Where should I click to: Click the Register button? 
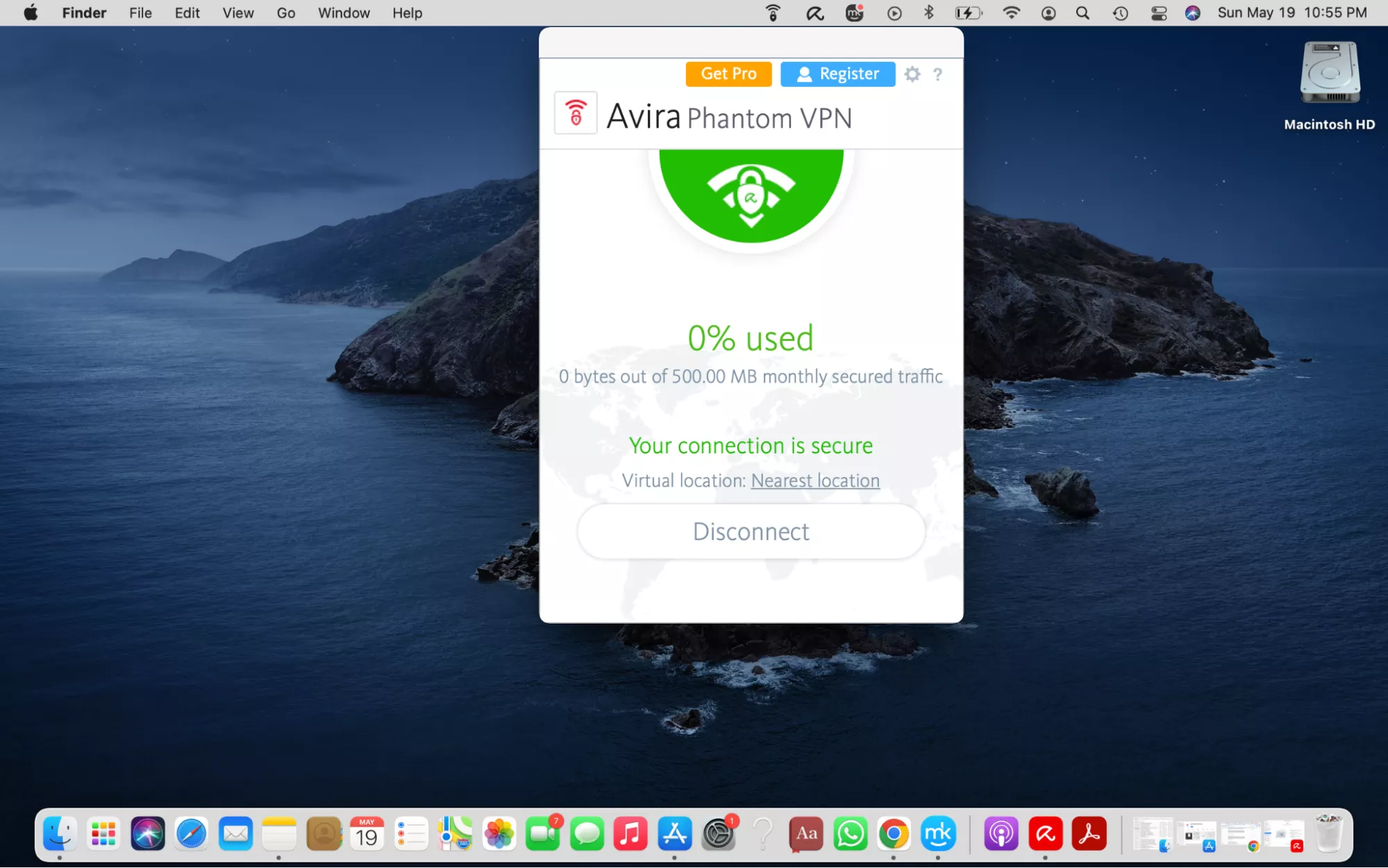pos(837,74)
